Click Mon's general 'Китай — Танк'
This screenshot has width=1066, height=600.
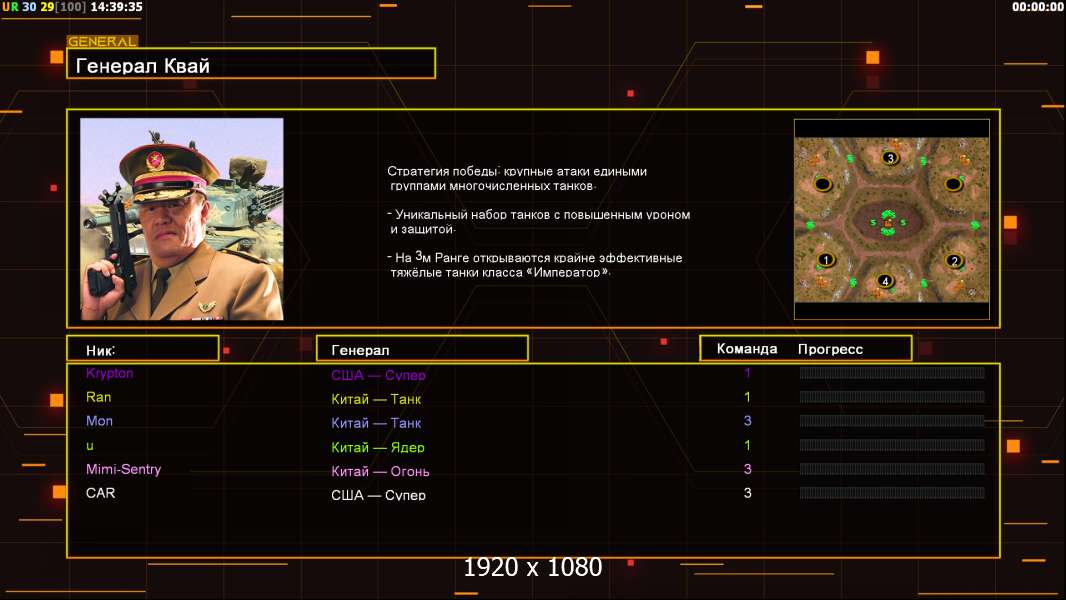[x=376, y=423]
